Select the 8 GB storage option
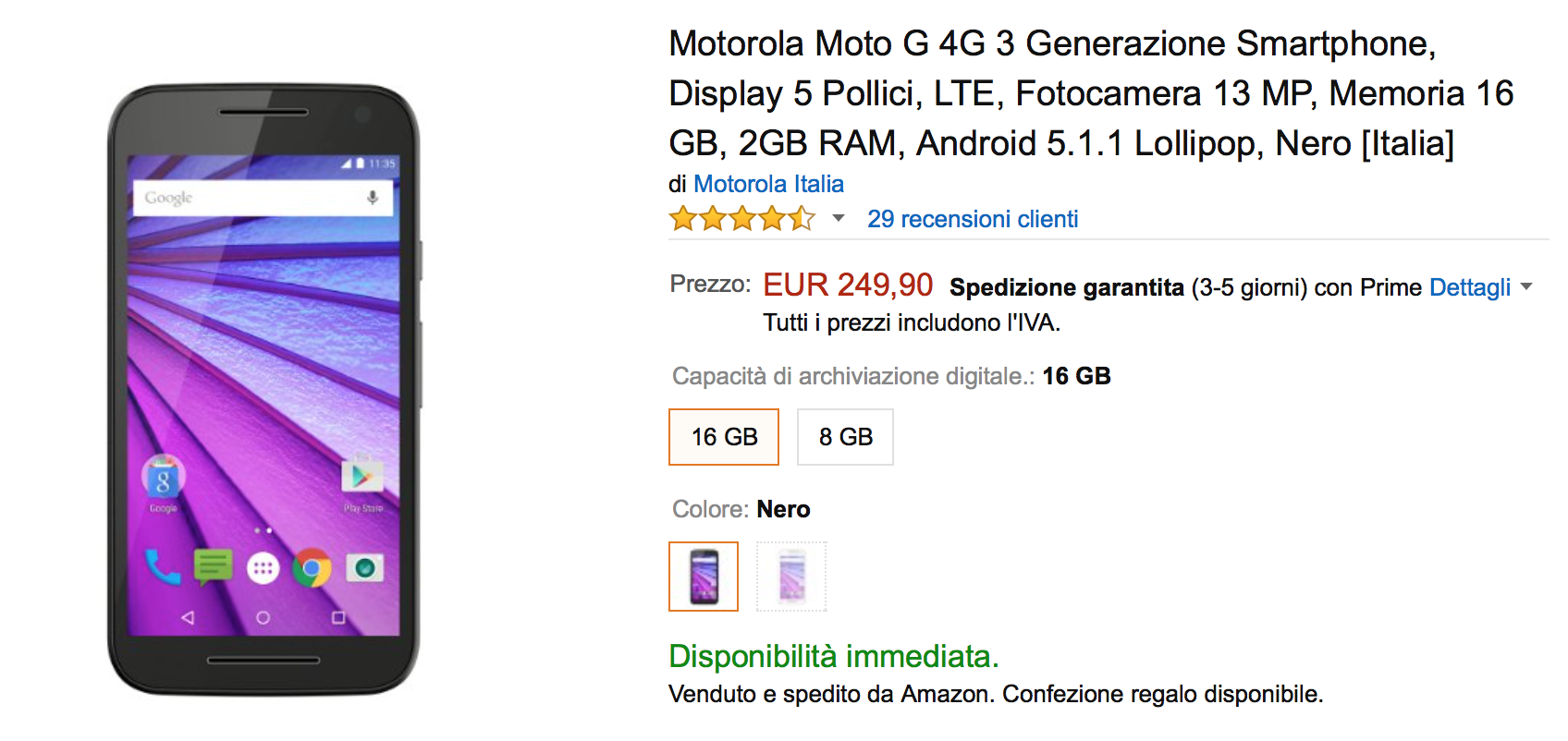Viewport: 1568px width, 741px height. pos(845,437)
